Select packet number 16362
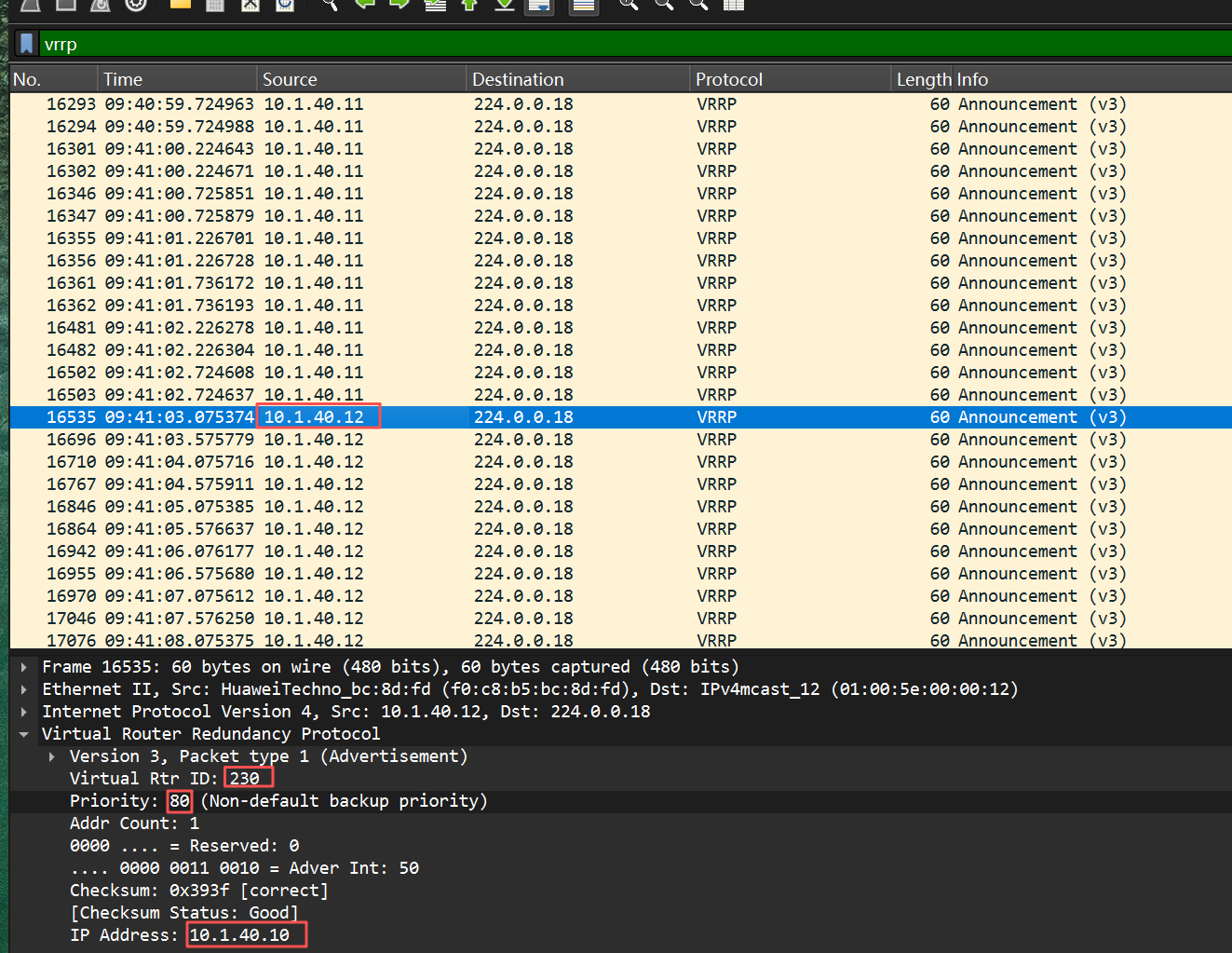Image resolution: width=1232 pixels, height=953 pixels. 620,306
